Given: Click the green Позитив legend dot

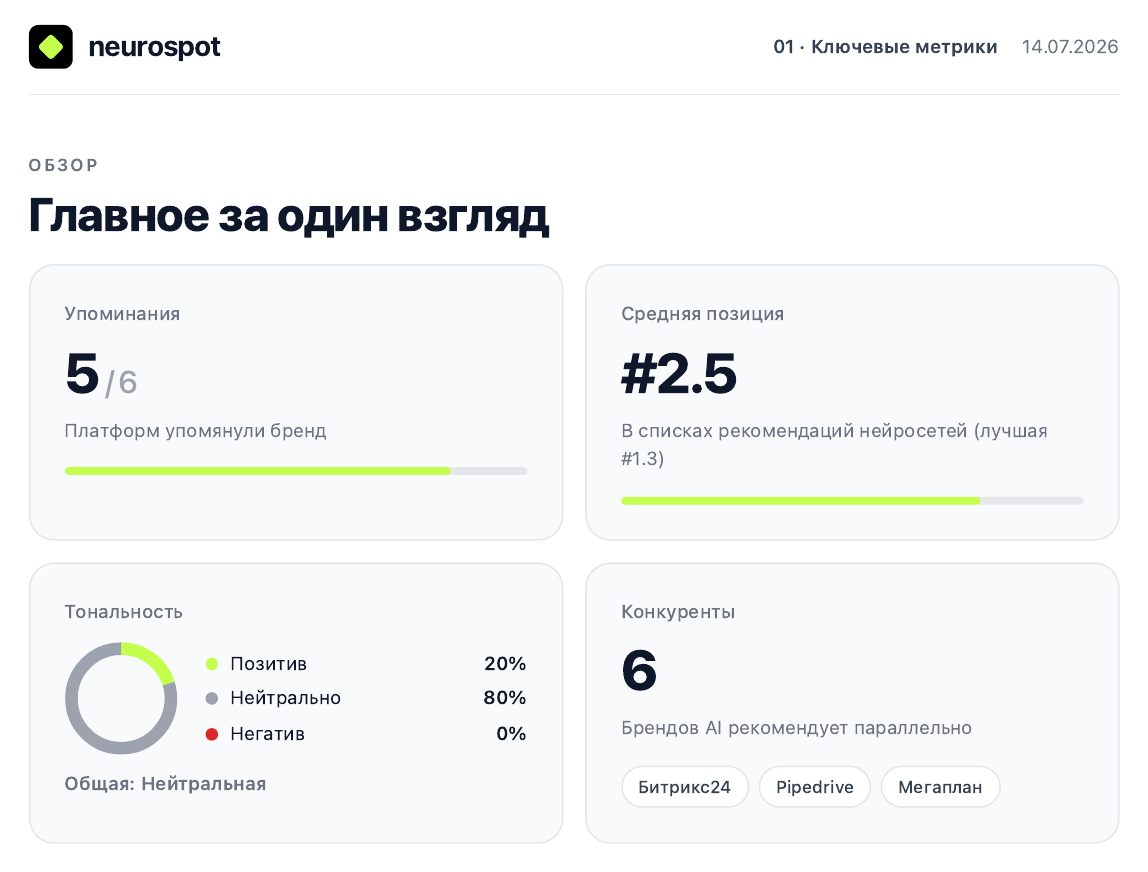Looking at the screenshot, I should pyautogui.click(x=212, y=664).
